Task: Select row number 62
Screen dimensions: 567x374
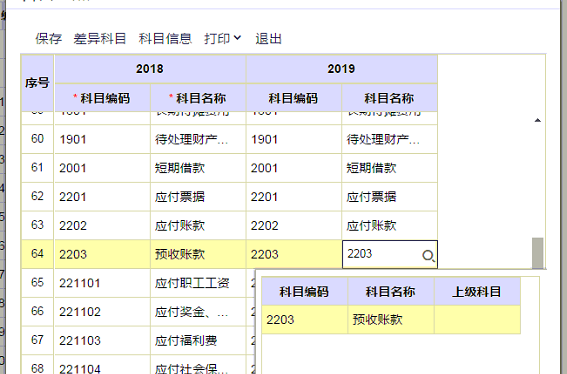Action: 37,197
